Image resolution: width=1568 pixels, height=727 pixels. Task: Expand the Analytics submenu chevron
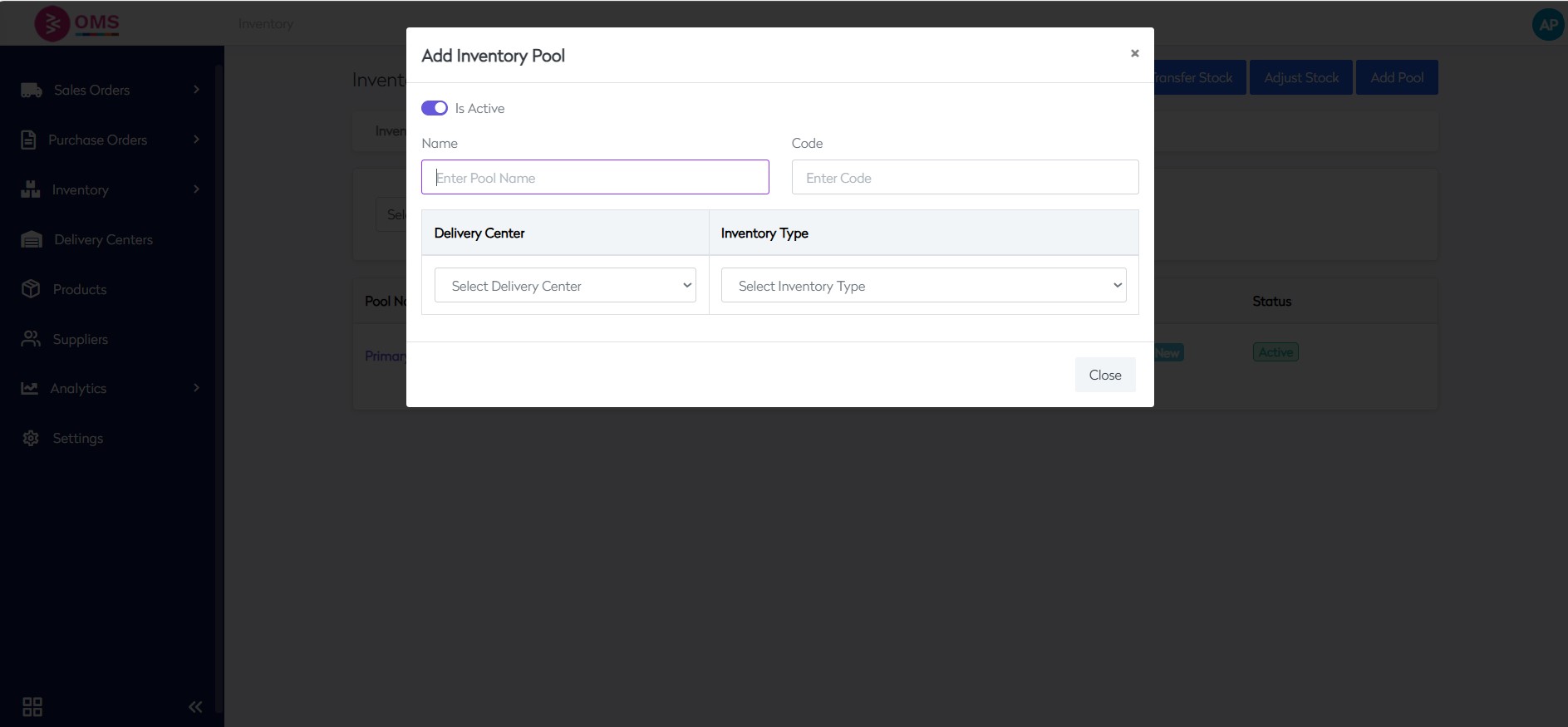196,388
